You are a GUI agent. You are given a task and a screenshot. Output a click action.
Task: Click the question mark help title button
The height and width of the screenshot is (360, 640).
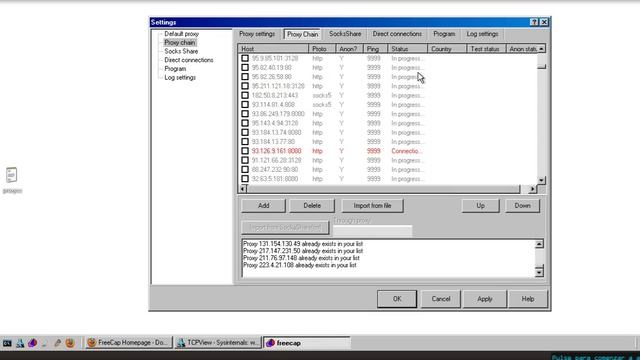[x=534, y=22]
